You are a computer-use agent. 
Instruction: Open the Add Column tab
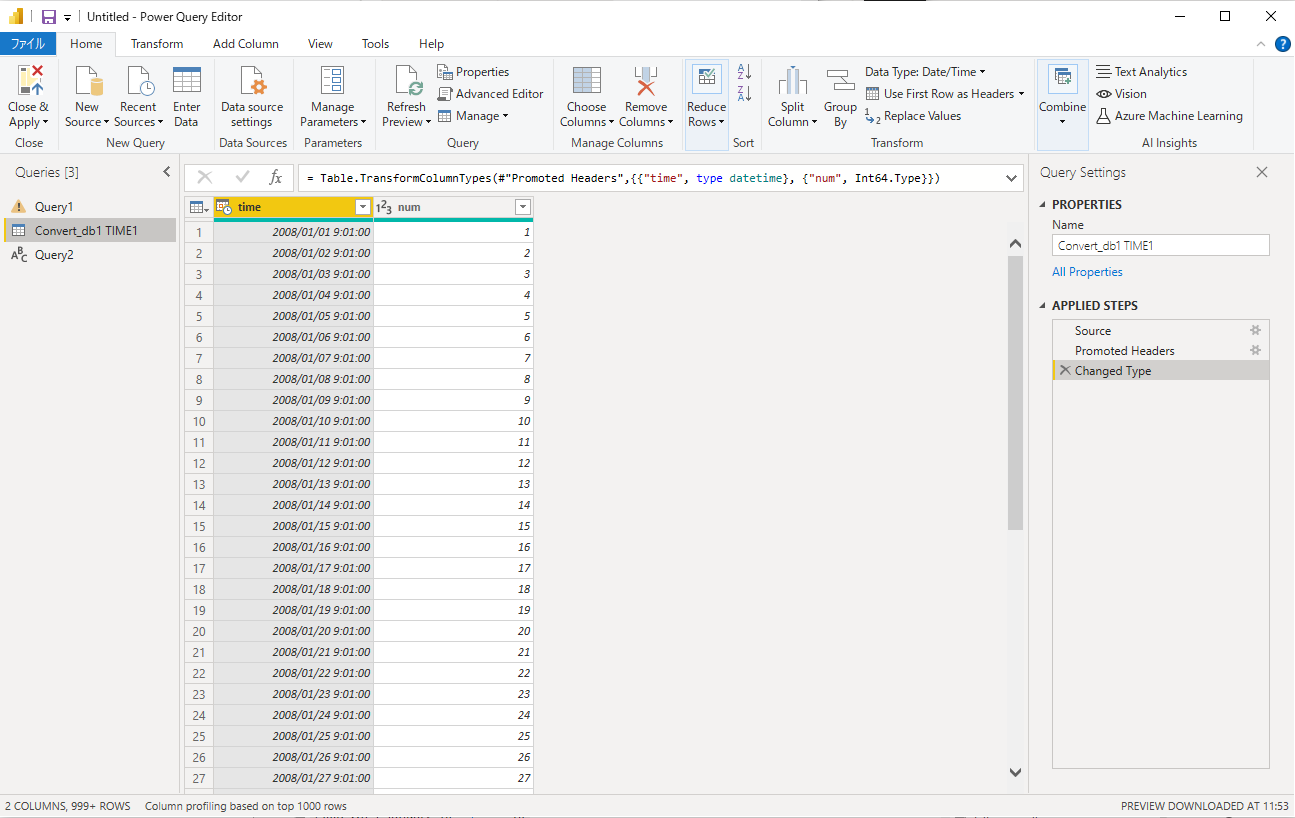pos(246,44)
